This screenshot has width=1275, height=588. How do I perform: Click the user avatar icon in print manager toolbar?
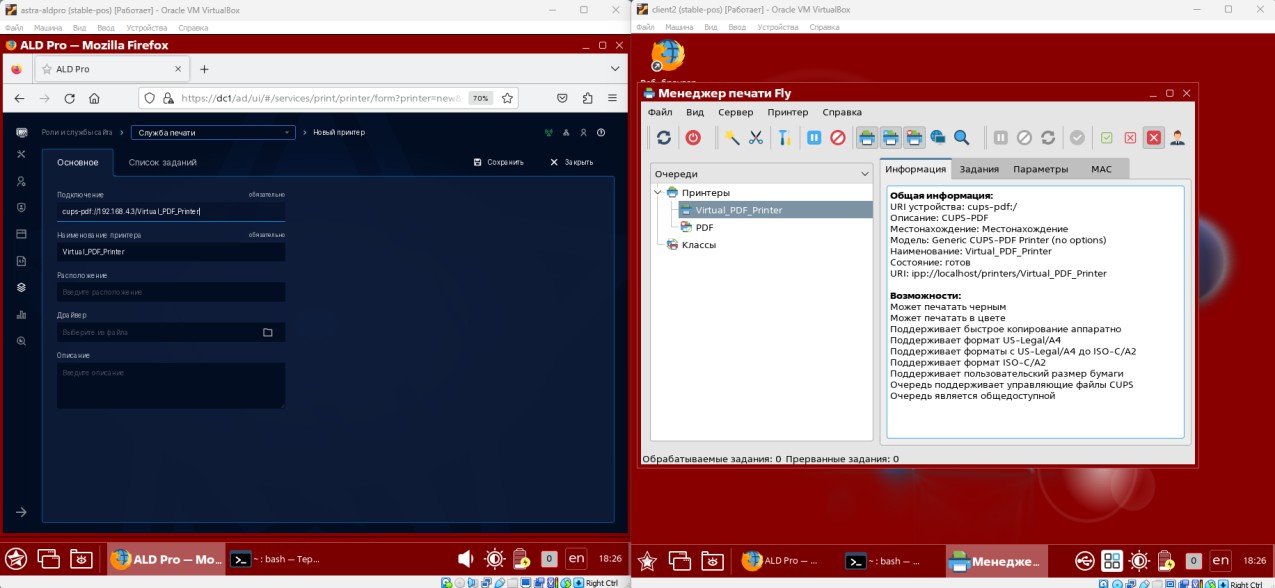tap(1177, 138)
